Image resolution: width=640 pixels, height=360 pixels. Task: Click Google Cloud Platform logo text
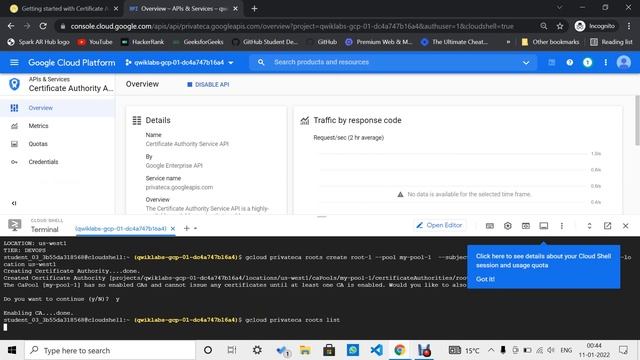[x=71, y=62]
